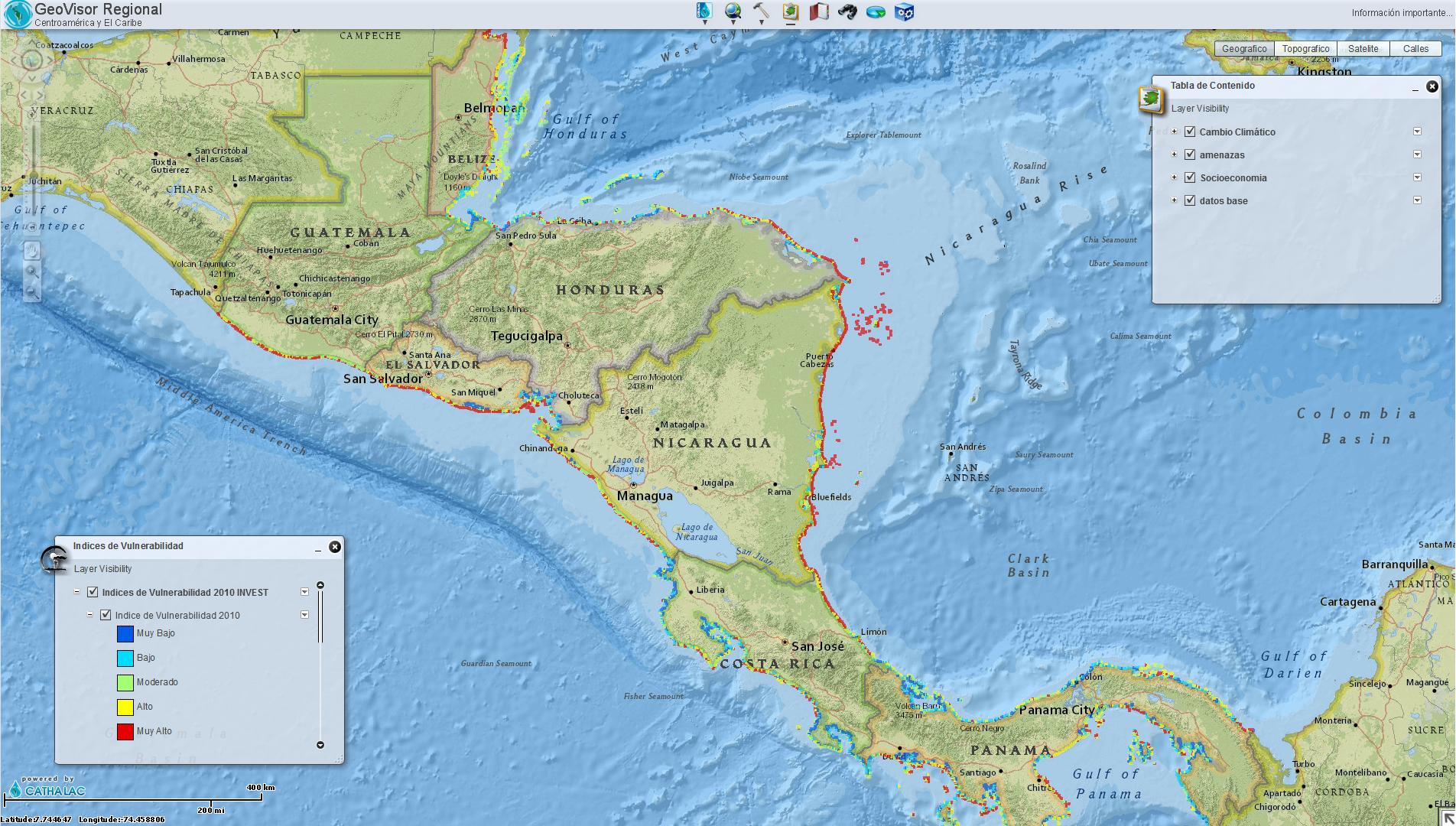Switch basemap to Satelite
Image resolution: width=1456 pixels, height=826 pixels.
click(x=1363, y=48)
